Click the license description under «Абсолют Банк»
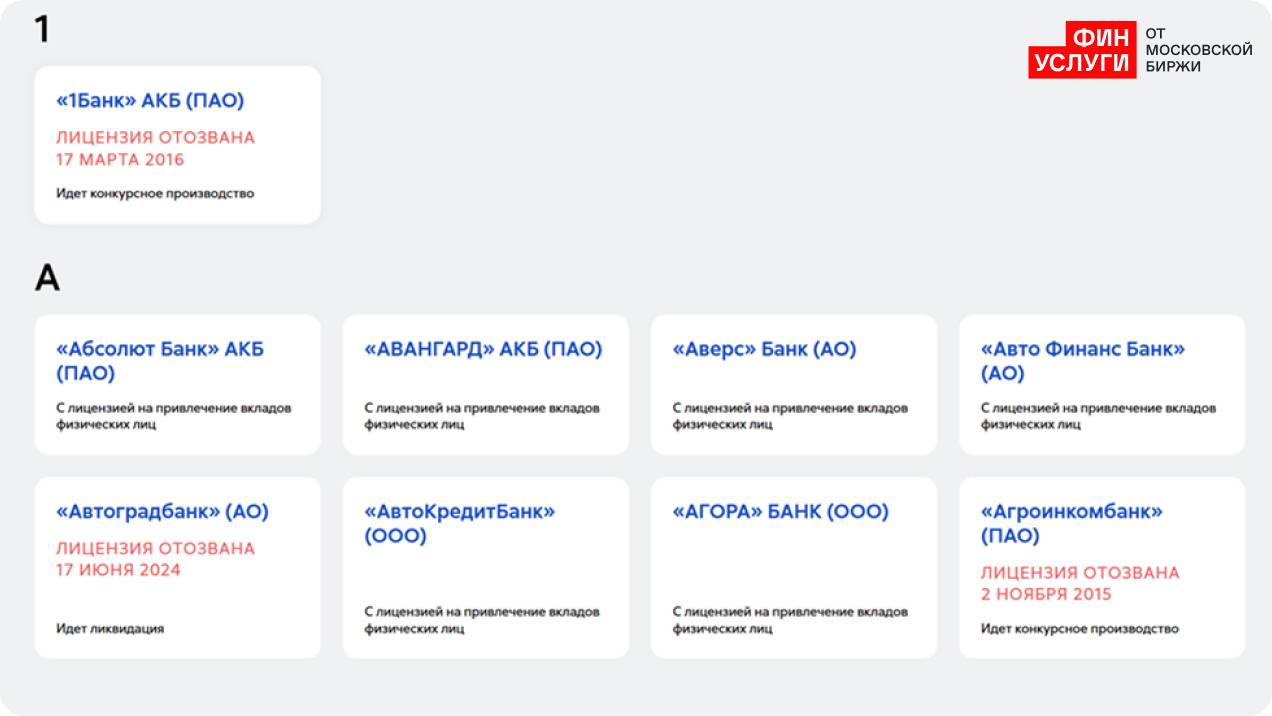Viewport: 1272px width, 716px height. 174,416
